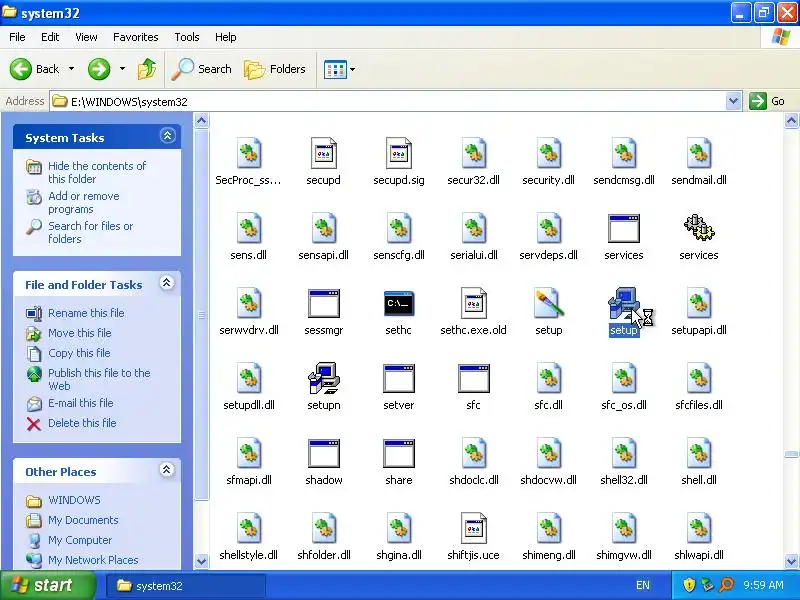Click Rename this file
This screenshot has width=800, height=600.
[x=86, y=313]
